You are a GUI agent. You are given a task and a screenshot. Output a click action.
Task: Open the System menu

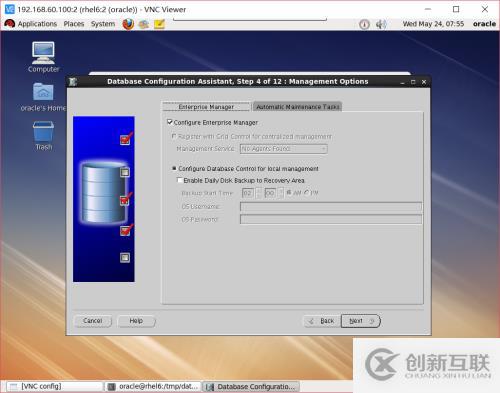pos(103,24)
